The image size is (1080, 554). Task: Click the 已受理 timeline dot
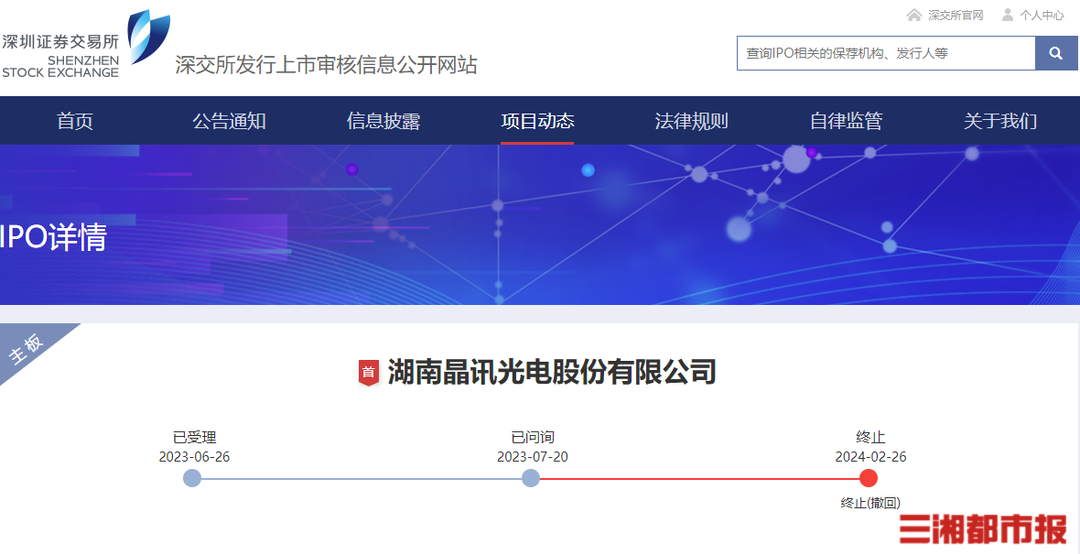[x=193, y=478]
